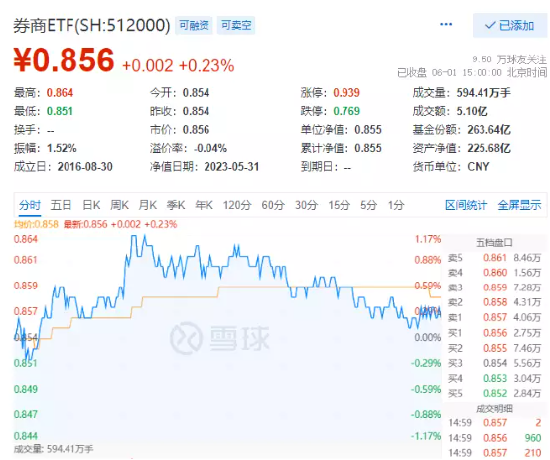The image size is (550, 460).
Task: Click the 资产净值 225.68亿 value
Action: pyautogui.click(x=489, y=148)
